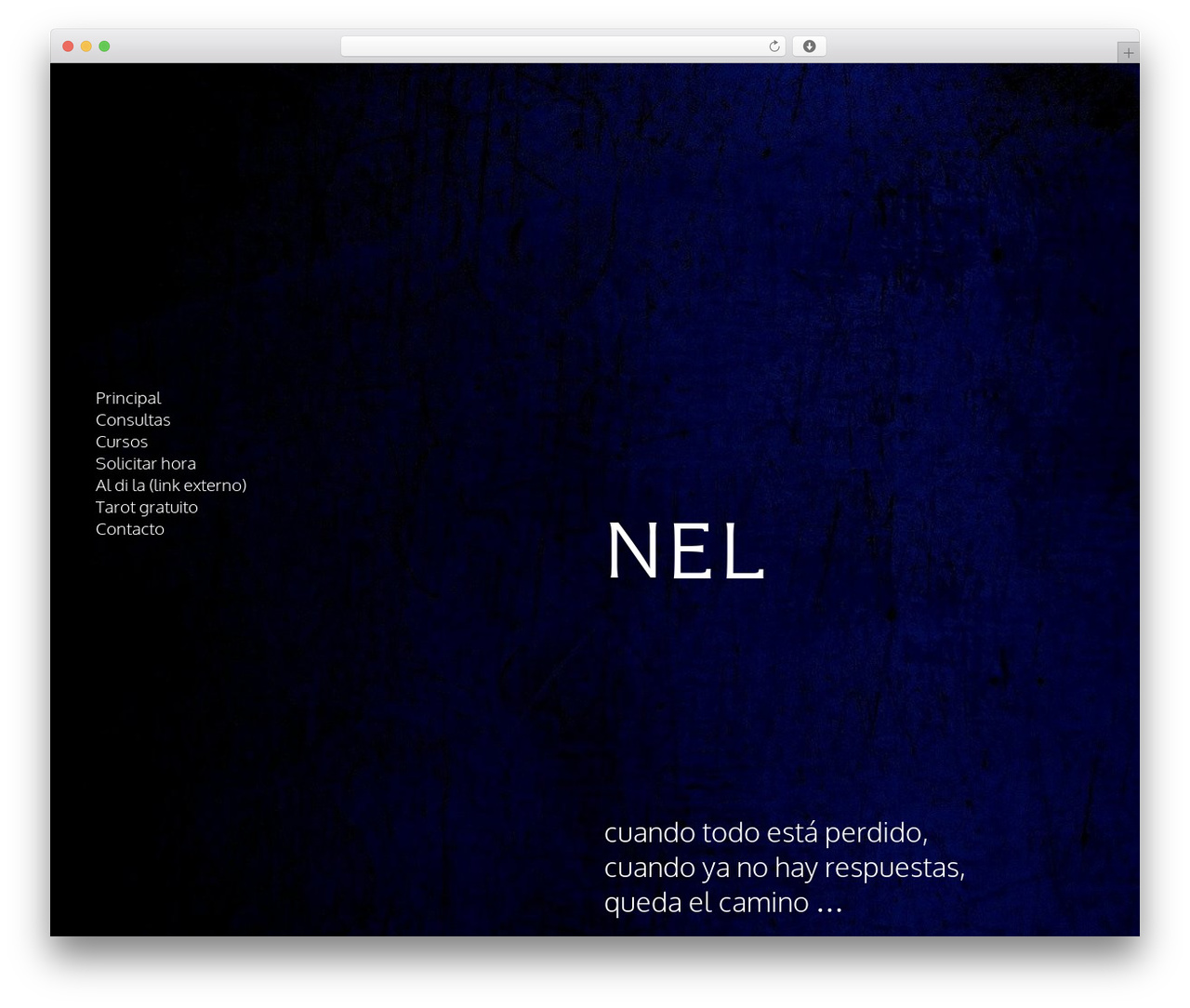Select Solicitar hora from the menu
The image size is (1190, 1008).
(146, 464)
